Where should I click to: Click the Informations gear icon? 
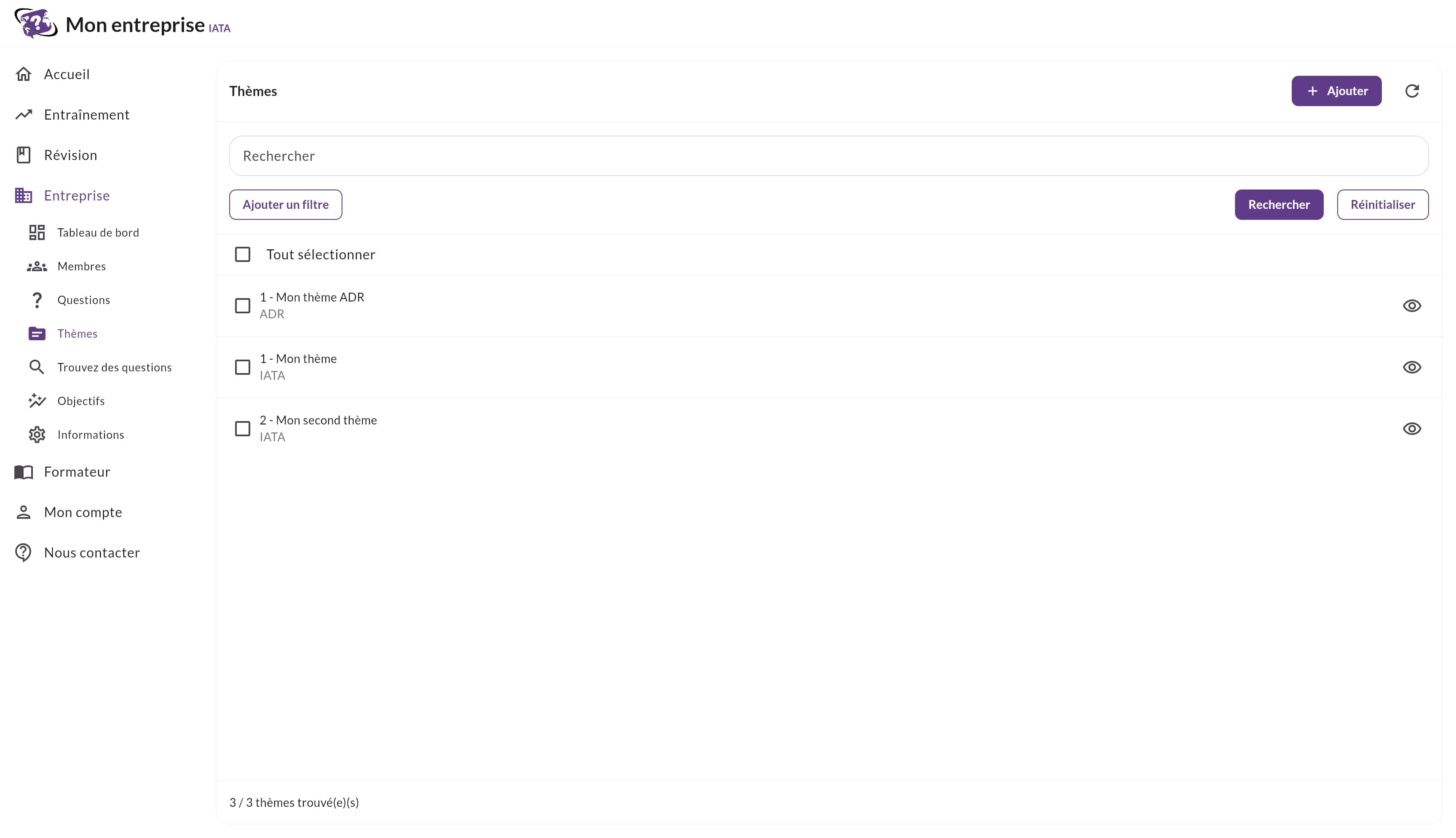point(37,434)
